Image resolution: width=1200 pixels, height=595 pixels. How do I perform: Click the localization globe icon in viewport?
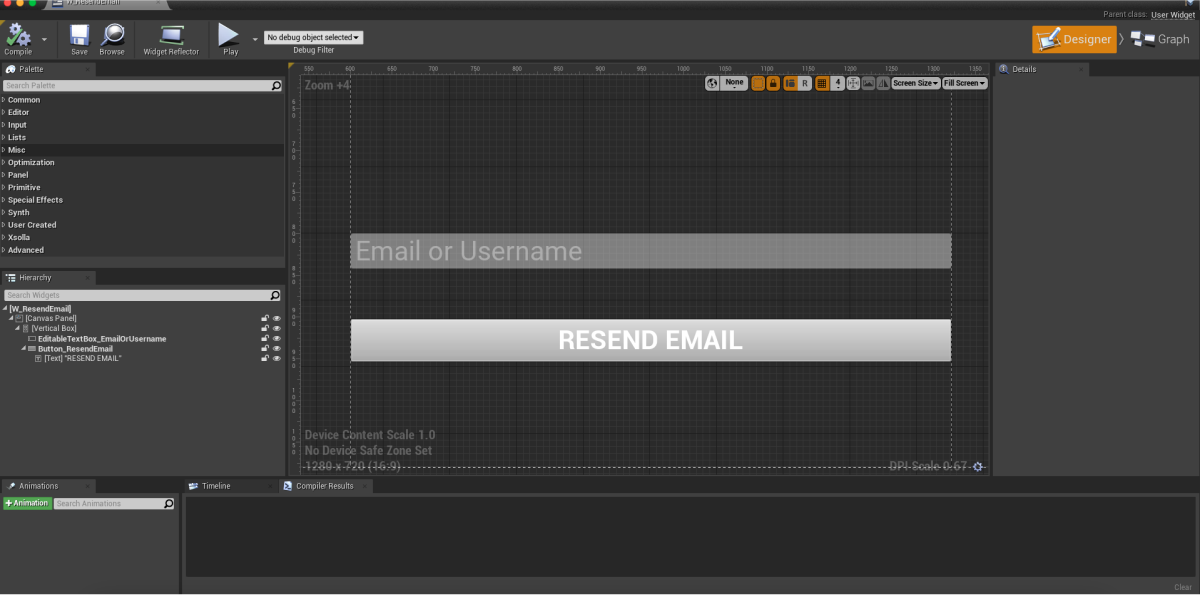coord(712,83)
